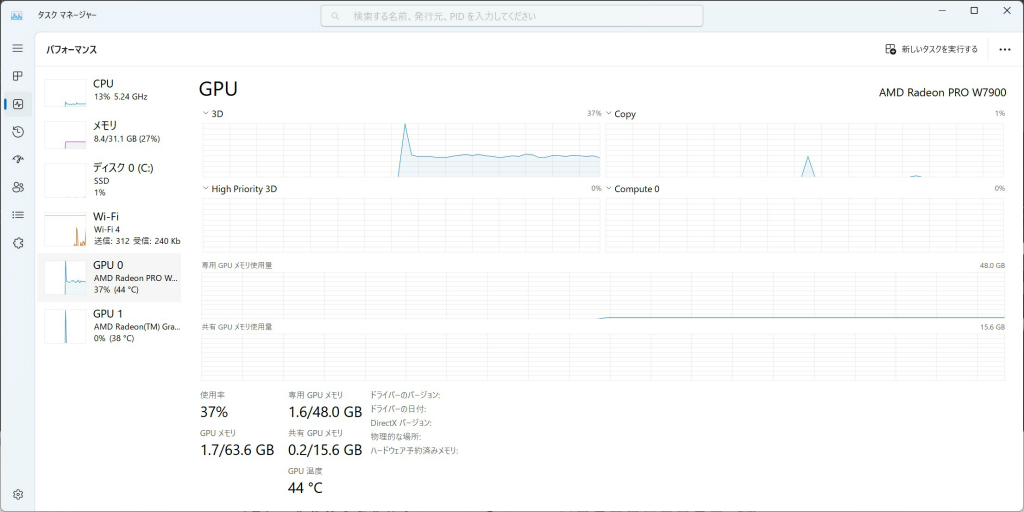Open the App history clock icon

point(18,132)
